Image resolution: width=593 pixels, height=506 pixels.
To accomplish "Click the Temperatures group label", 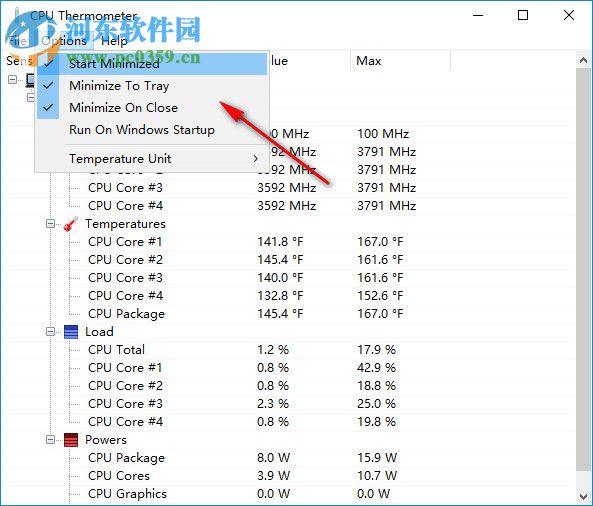I will point(125,224).
